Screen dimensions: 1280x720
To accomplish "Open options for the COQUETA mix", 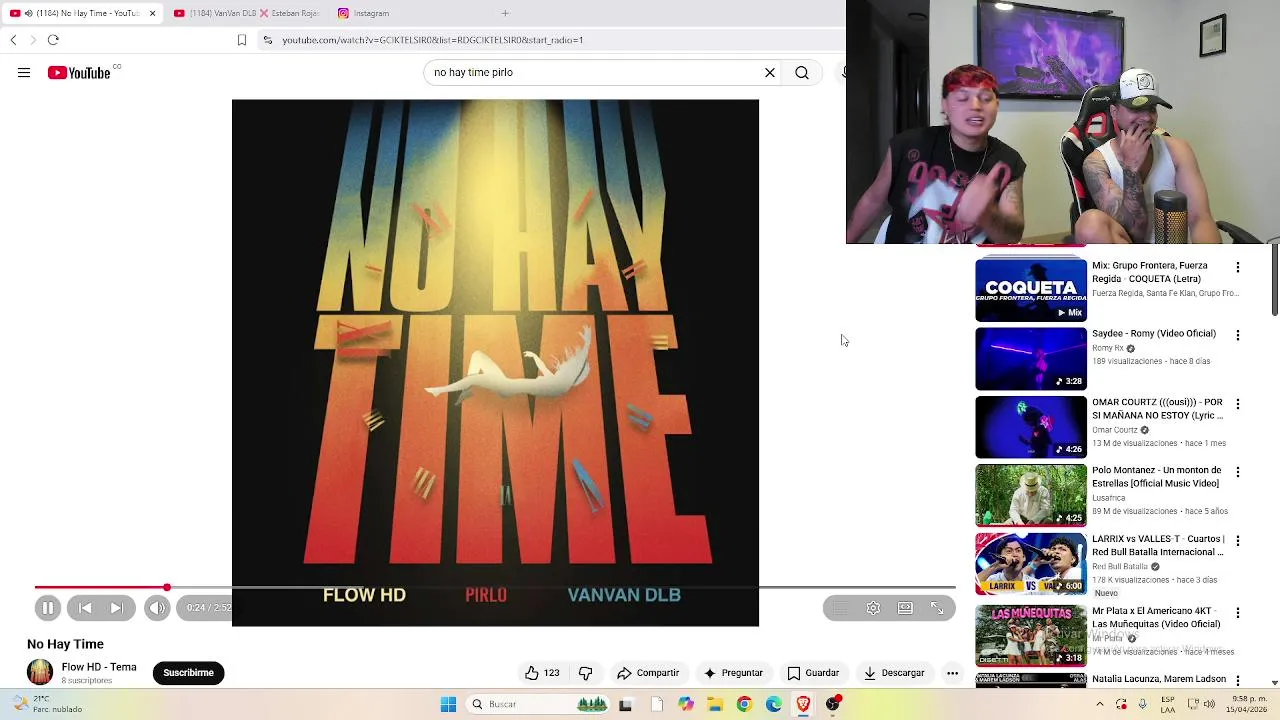I will (1238, 267).
